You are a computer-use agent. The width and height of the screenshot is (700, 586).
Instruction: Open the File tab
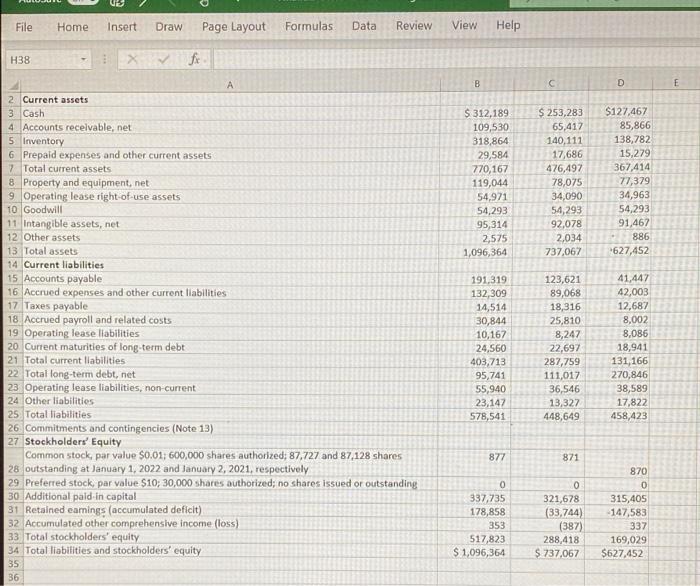[x=24, y=27]
